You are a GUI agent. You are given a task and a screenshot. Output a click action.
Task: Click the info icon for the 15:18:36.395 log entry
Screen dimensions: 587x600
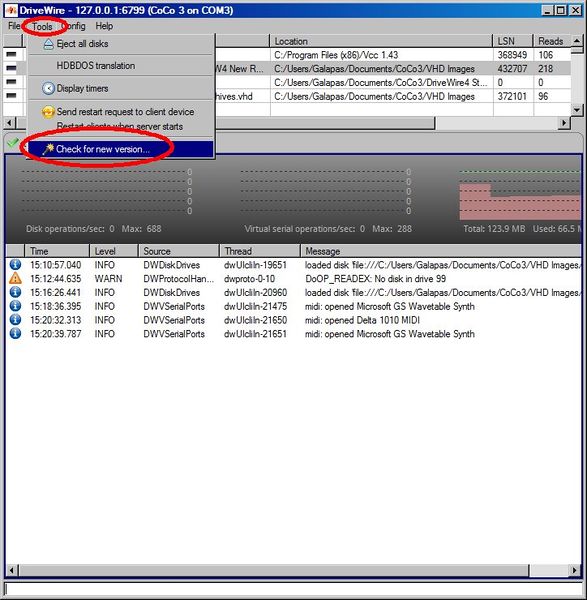15,306
